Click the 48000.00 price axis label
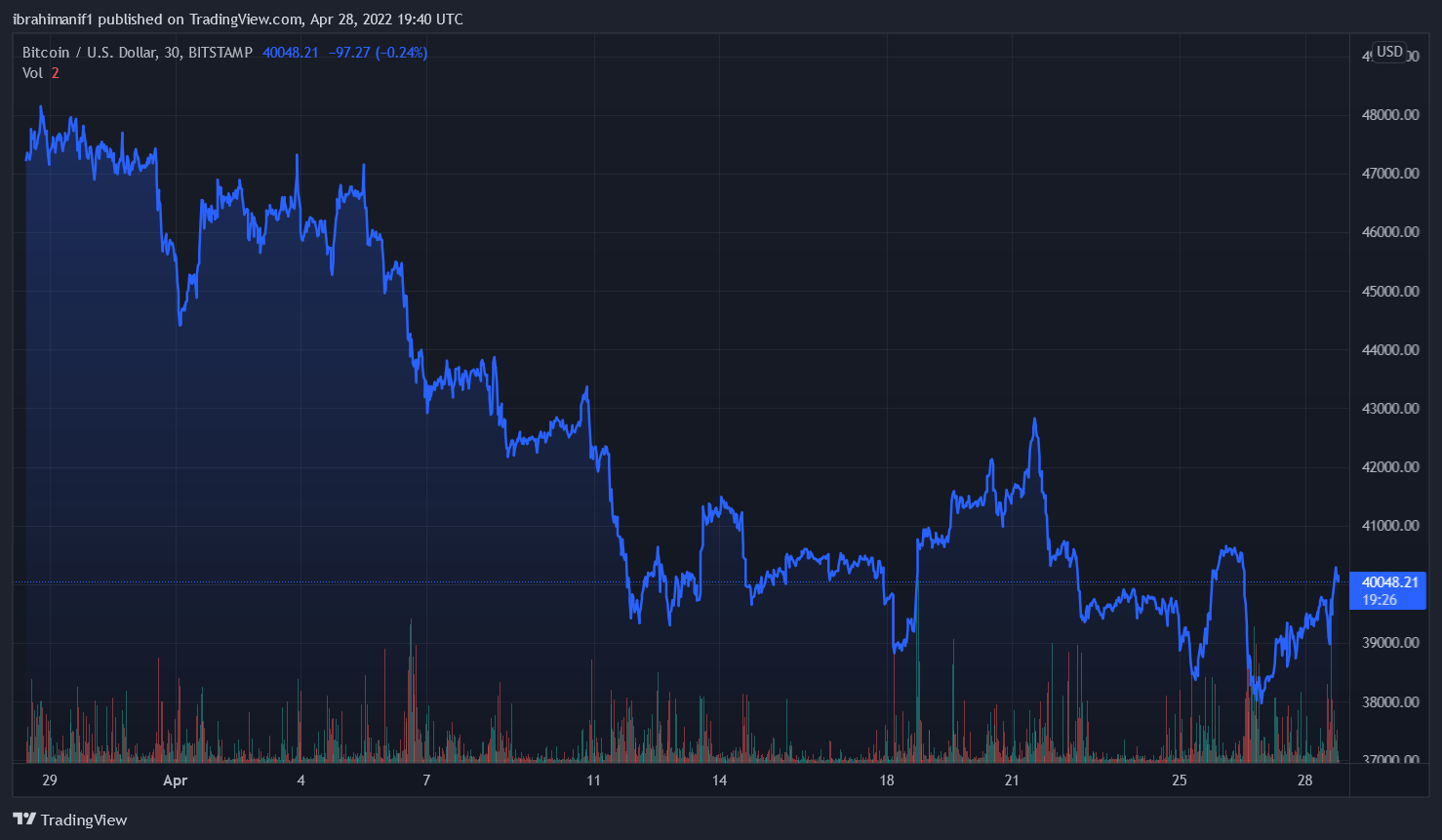 tap(1389, 115)
